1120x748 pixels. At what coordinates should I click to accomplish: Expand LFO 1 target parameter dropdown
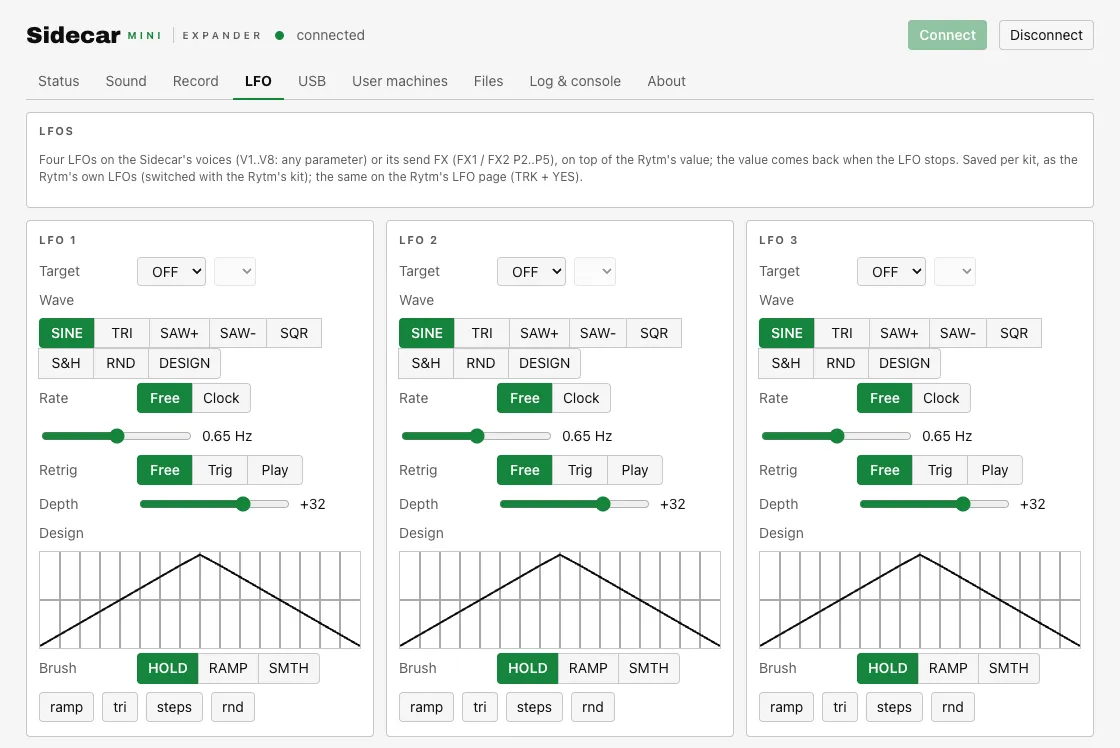(235, 271)
